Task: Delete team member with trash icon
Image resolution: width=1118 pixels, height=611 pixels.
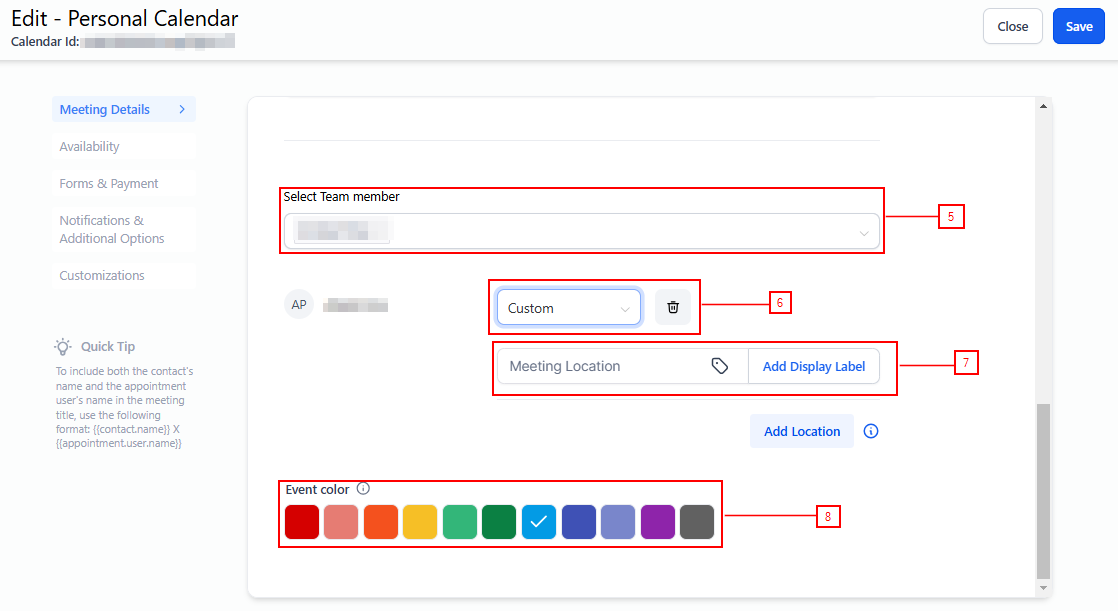Action: (x=672, y=307)
